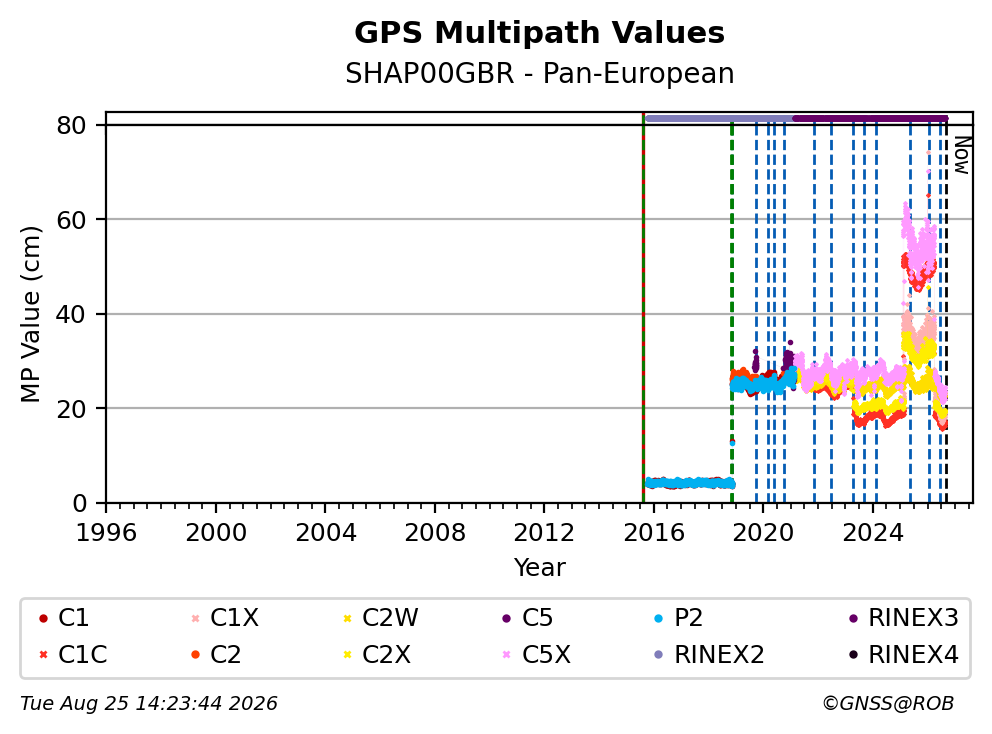Click the C1C red cross marker
992x734 pixels.
(x=43, y=655)
